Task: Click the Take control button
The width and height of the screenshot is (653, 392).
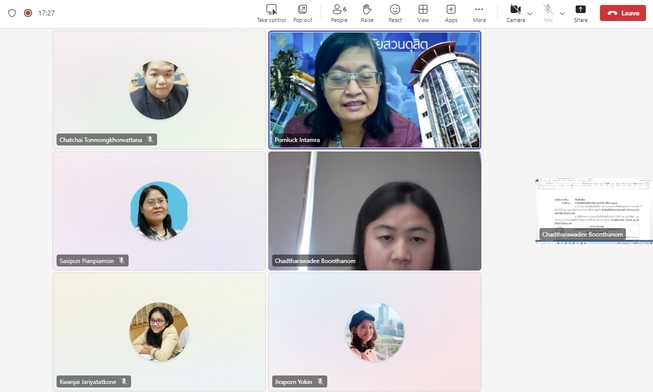Action: pyautogui.click(x=271, y=13)
